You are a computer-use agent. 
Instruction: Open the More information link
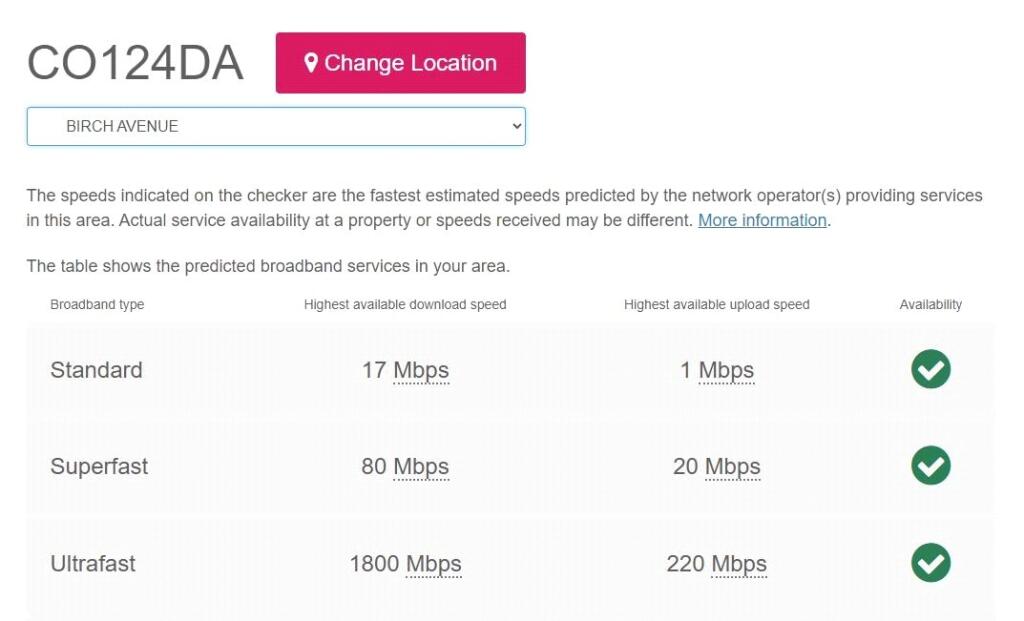coord(761,220)
